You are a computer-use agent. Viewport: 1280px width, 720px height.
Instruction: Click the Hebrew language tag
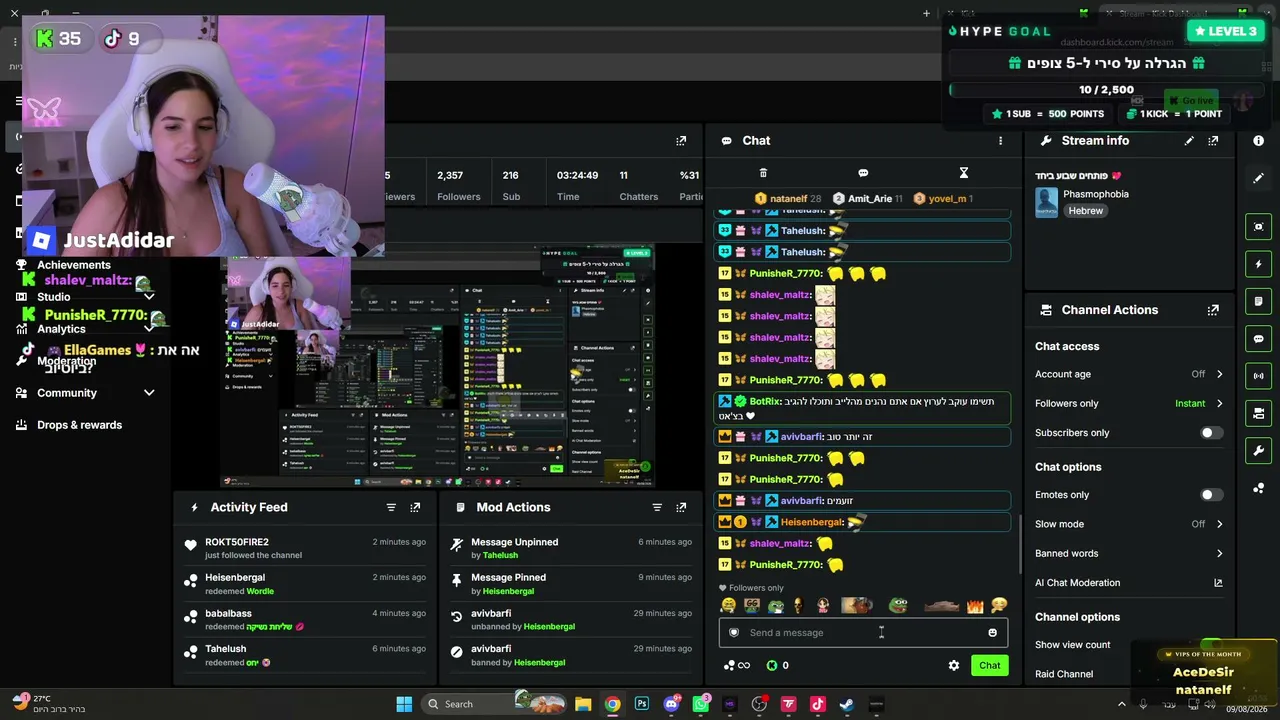pyautogui.click(x=1086, y=211)
